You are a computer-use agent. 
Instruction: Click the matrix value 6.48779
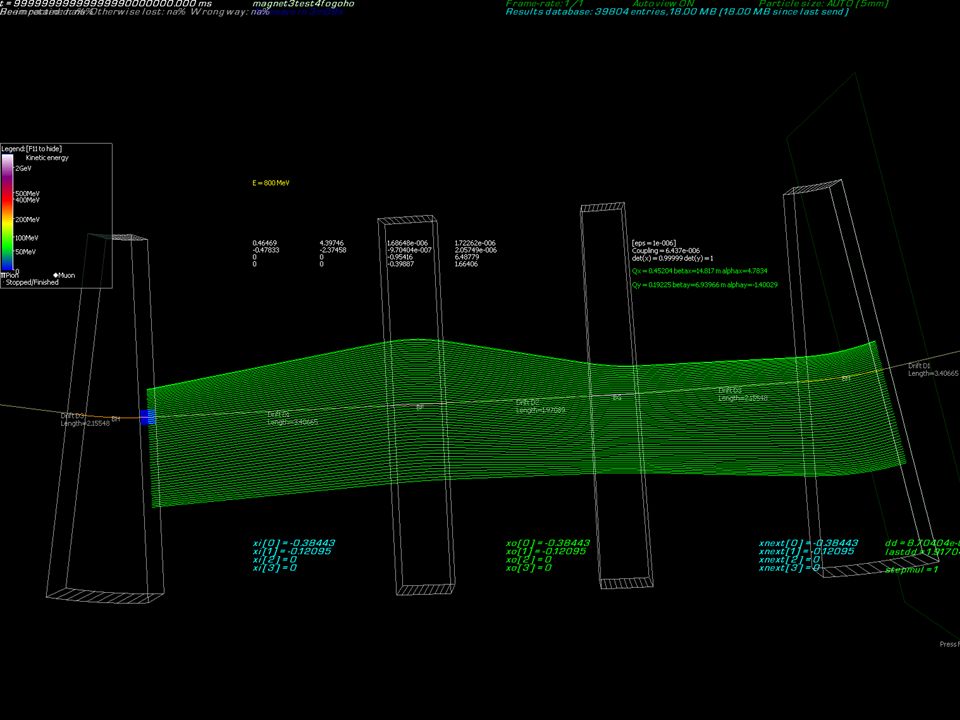coord(467,257)
